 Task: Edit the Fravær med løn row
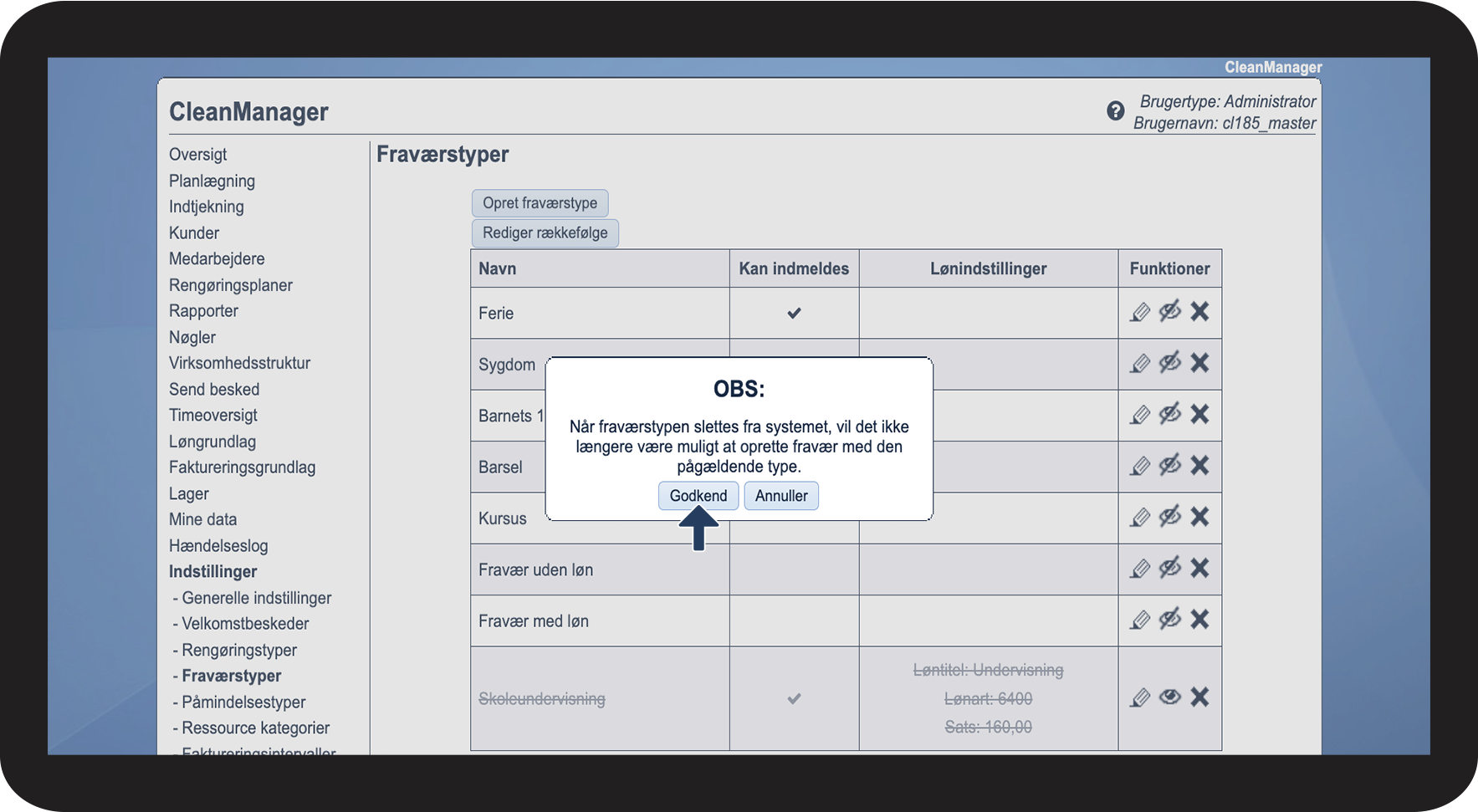[1140, 620]
